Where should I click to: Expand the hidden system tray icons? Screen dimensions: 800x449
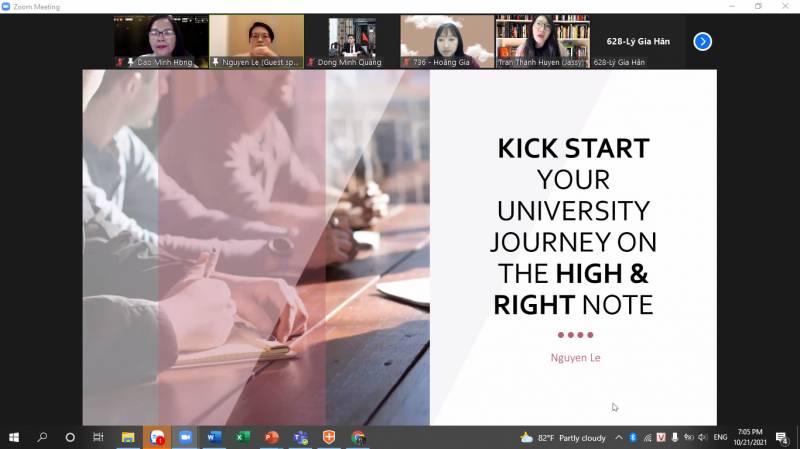[x=619, y=437]
